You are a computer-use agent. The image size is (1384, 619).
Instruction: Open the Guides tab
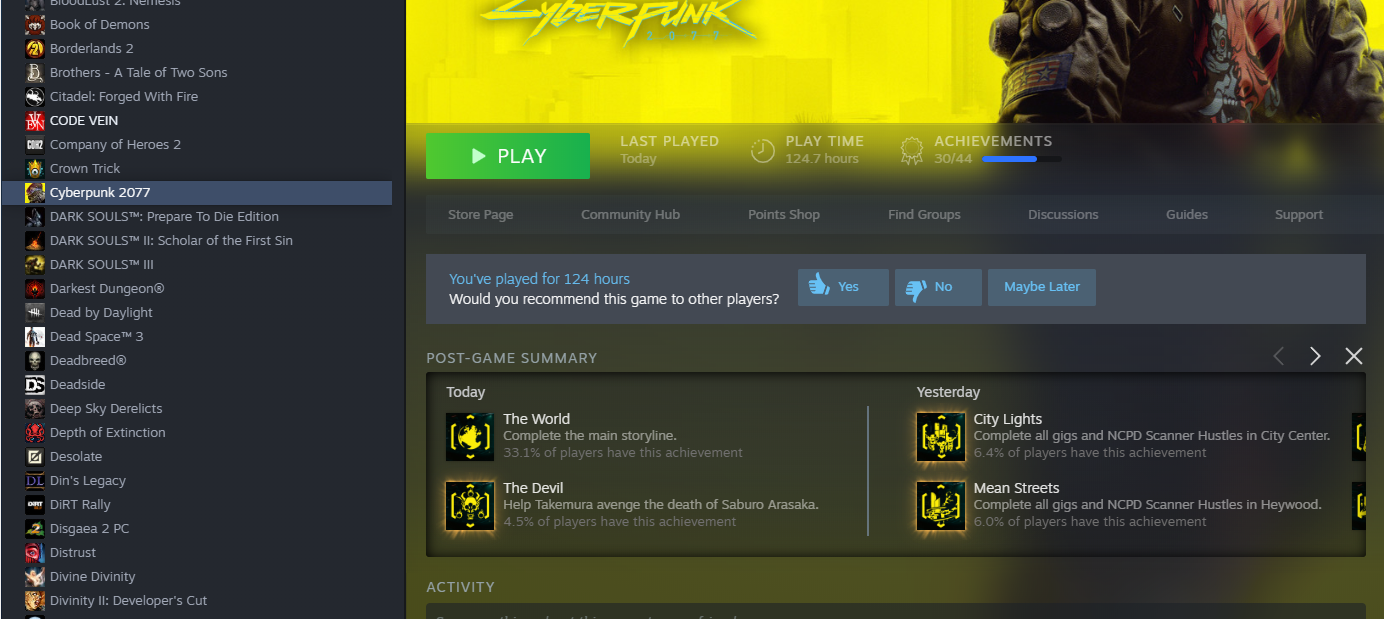coord(1187,215)
